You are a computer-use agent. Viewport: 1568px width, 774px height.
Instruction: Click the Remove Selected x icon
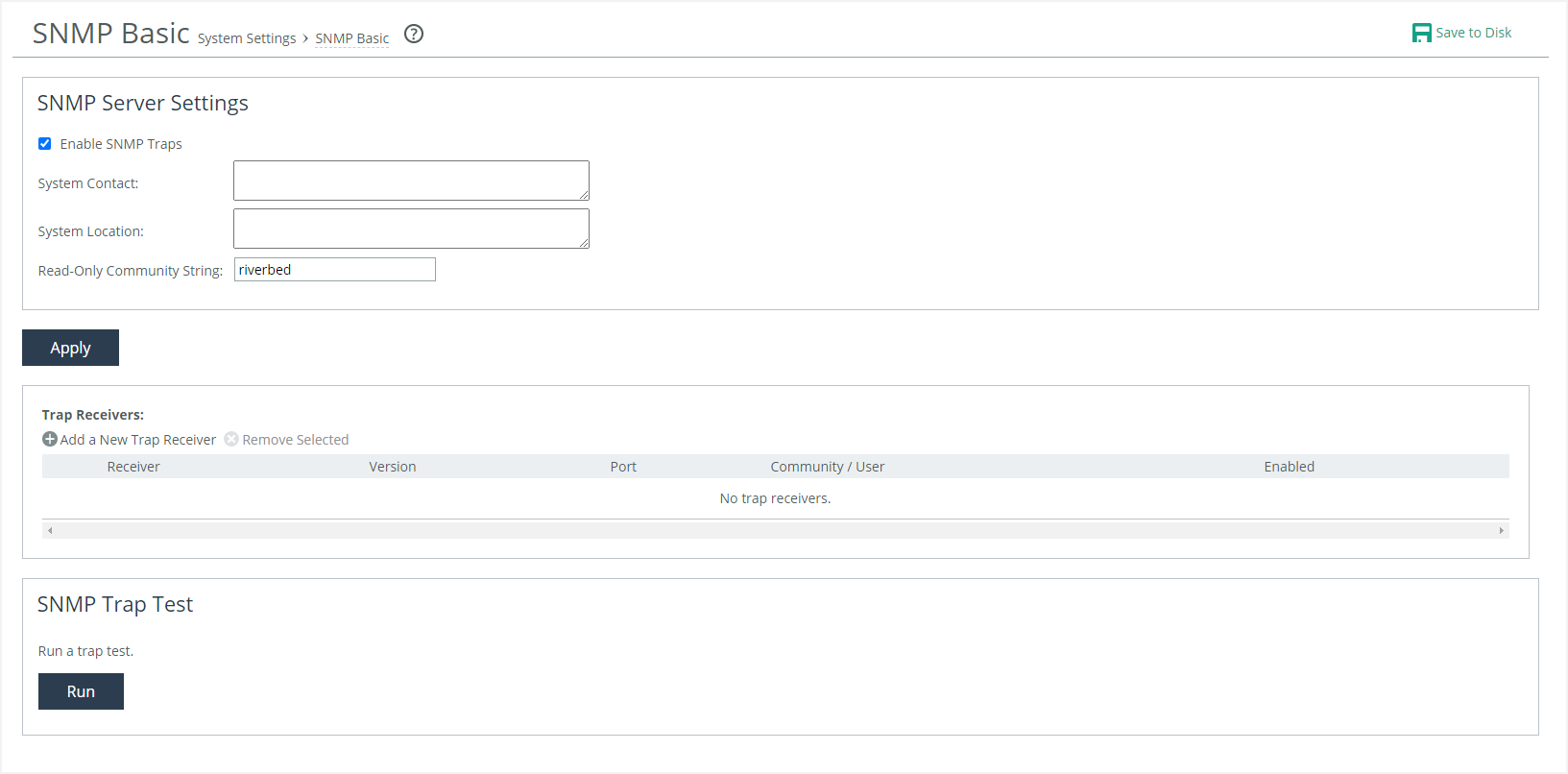(231, 439)
